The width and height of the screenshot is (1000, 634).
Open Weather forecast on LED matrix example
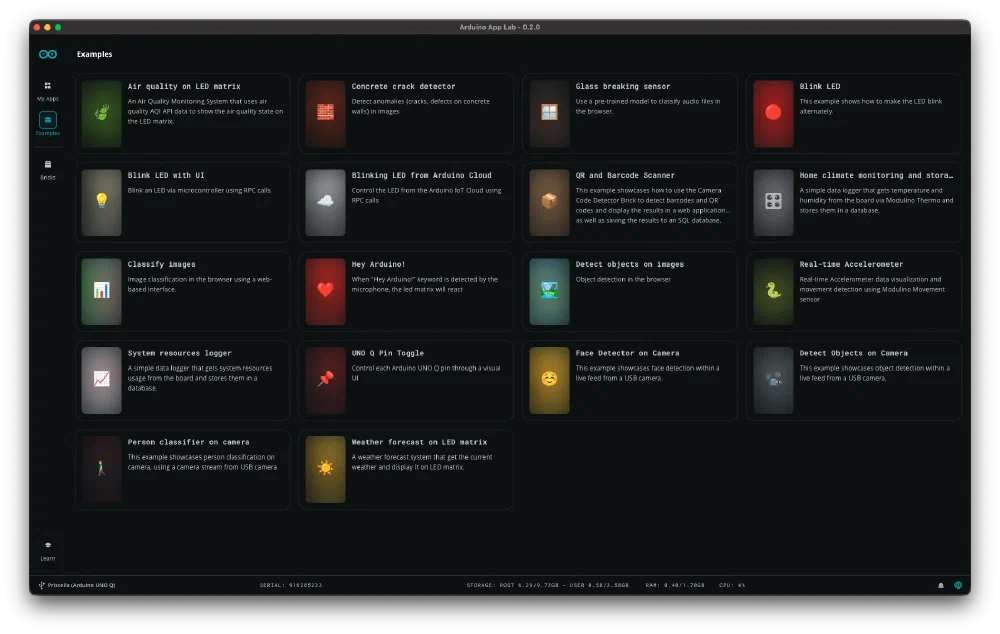[x=406, y=469]
